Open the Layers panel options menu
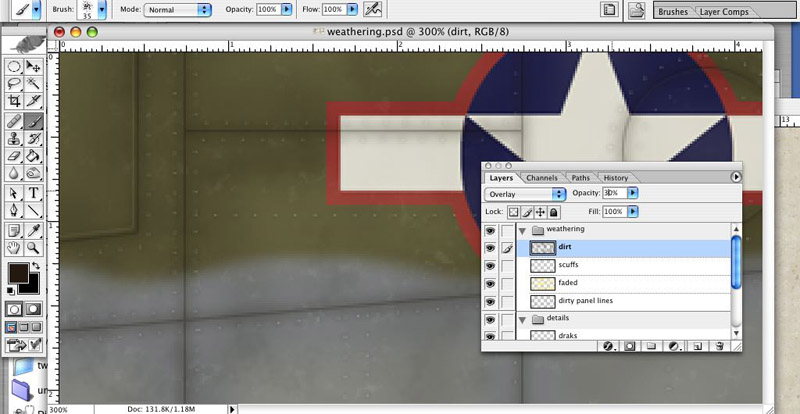Image resolution: width=800 pixels, height=414 pixels. point(736,177)
